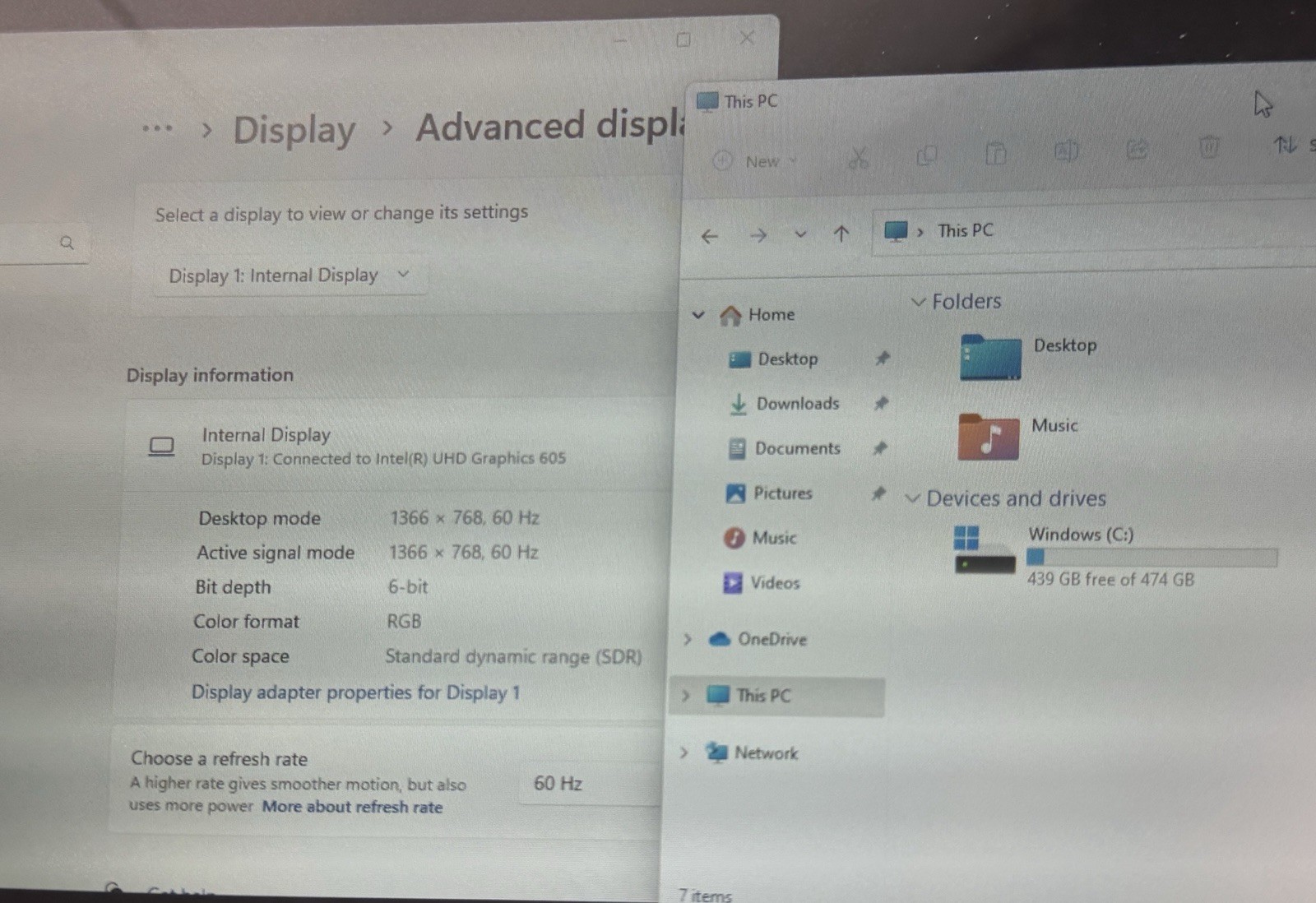
Task: Click the Display breadcrumb in Settings
Action: point(294,130)
